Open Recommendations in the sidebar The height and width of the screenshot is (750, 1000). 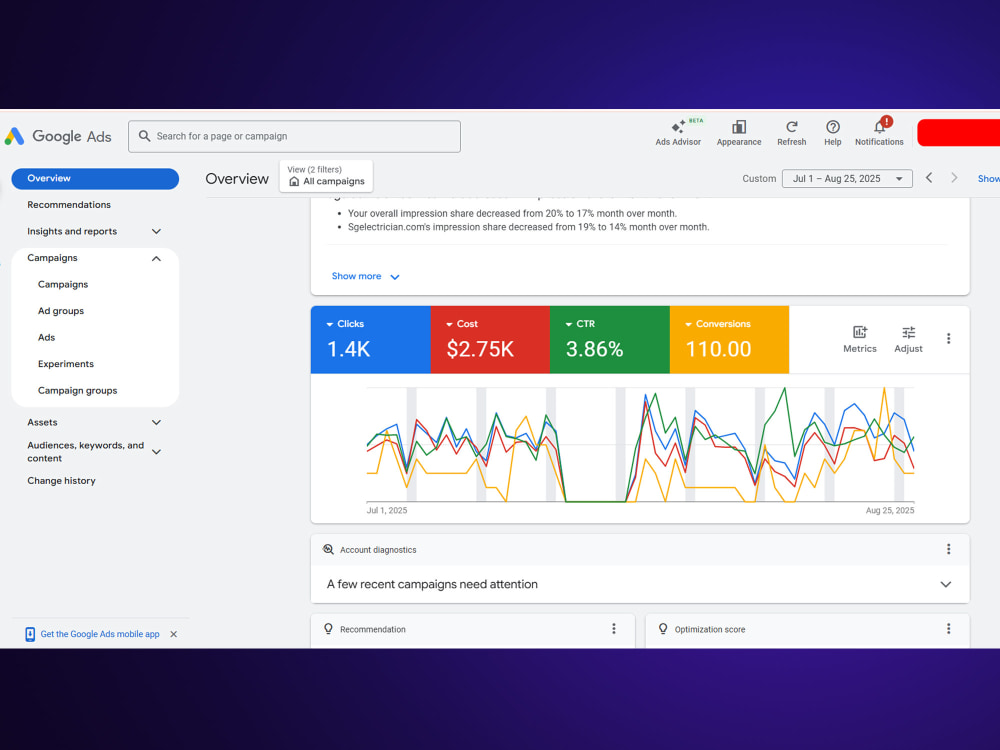point(69,205)
